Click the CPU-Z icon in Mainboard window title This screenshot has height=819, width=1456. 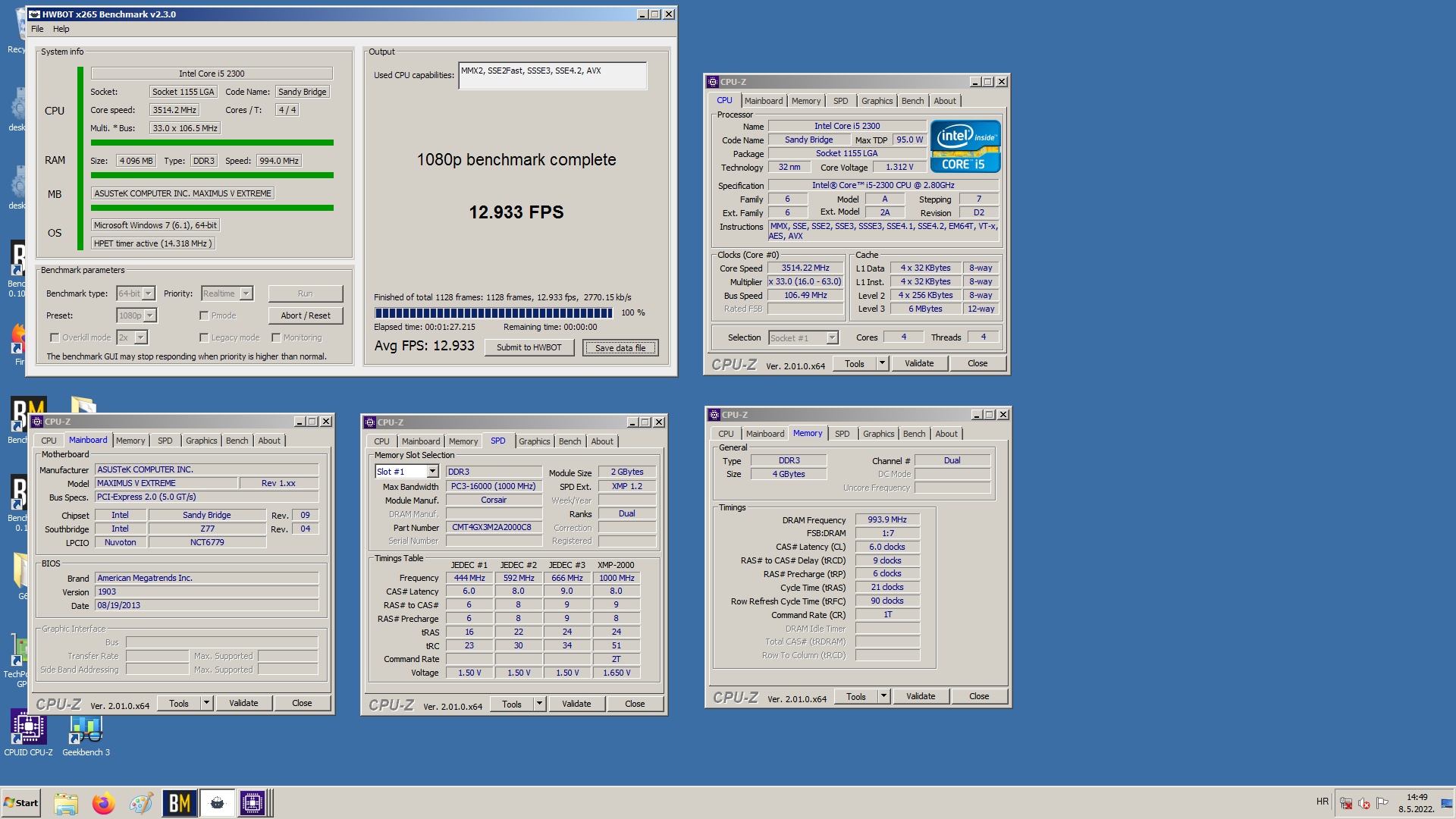(x=36, y=422)
